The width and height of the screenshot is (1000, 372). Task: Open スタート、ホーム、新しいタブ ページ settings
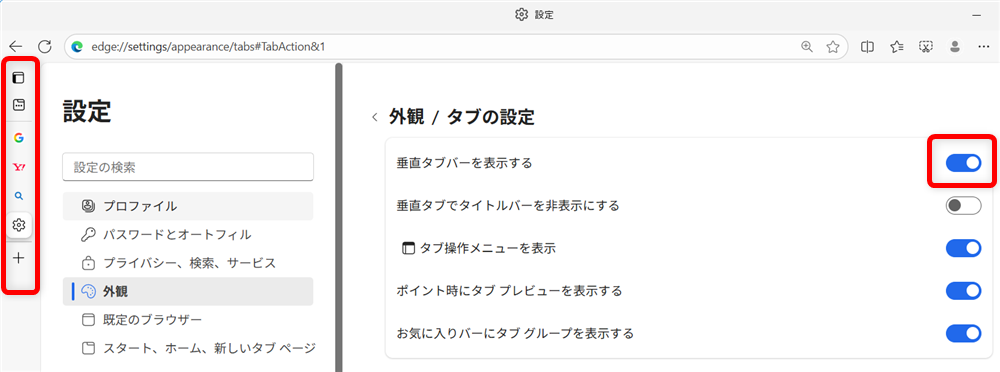tap(188, 348)
